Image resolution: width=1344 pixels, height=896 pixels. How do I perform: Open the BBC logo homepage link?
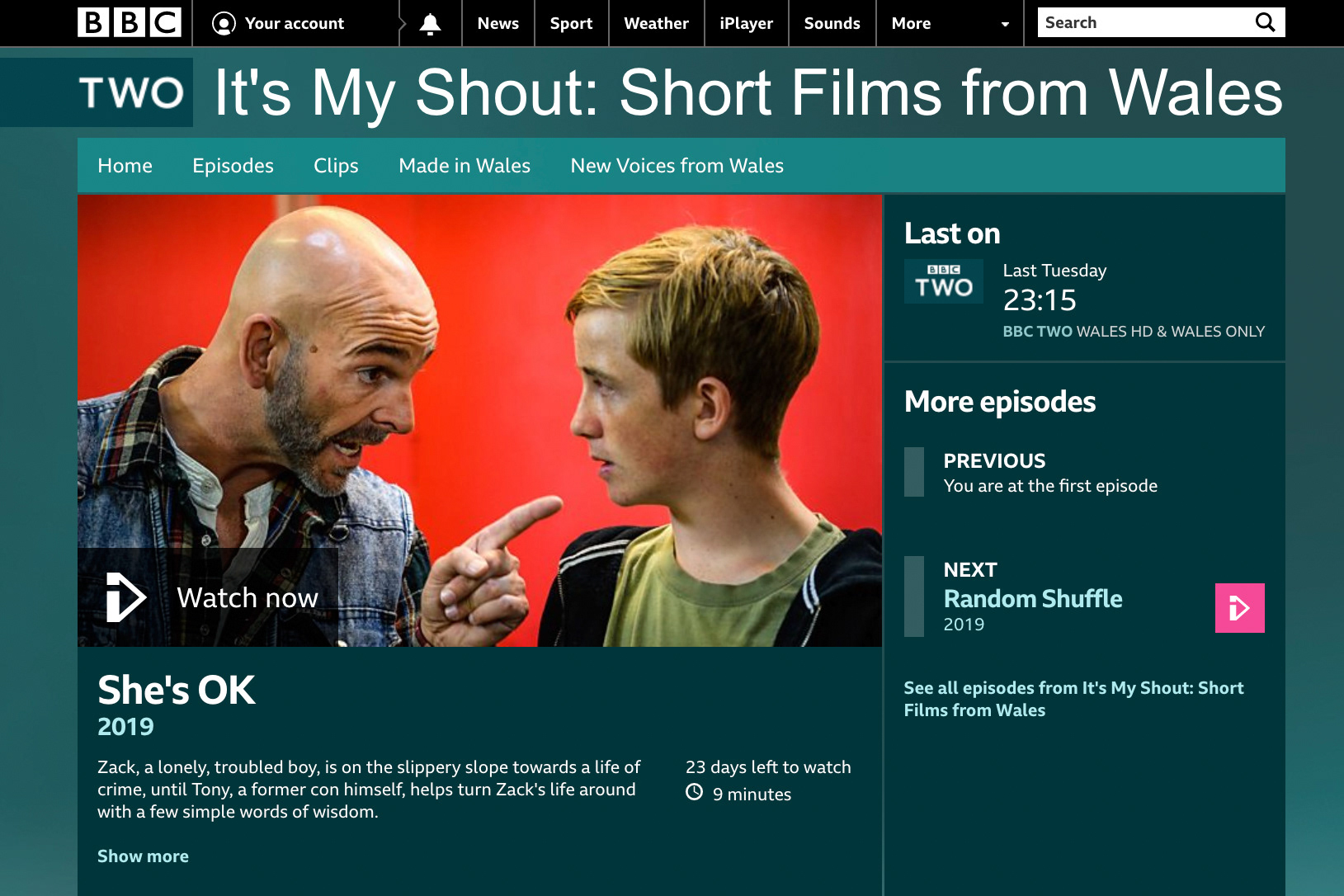point(130,23)
